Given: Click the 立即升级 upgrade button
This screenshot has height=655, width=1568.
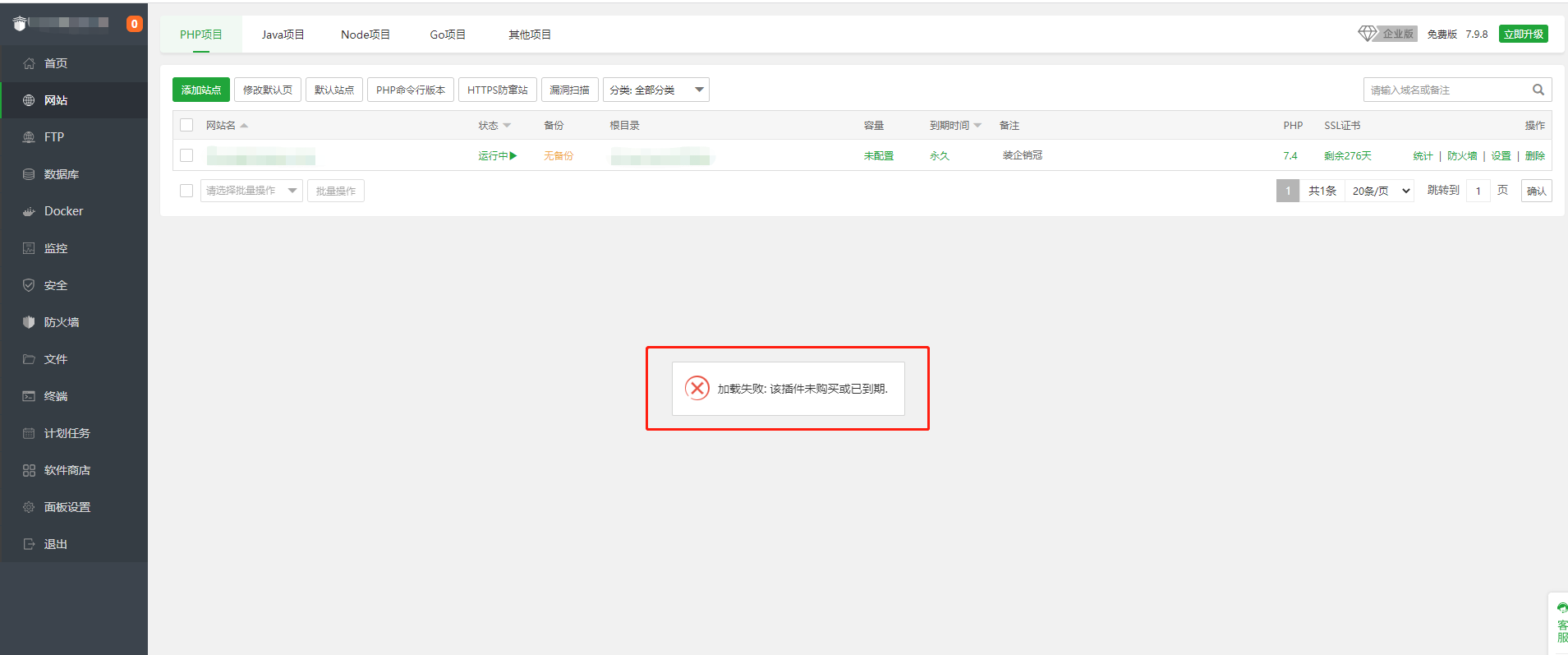Looking at the screenshot, I should [1524, 34].
